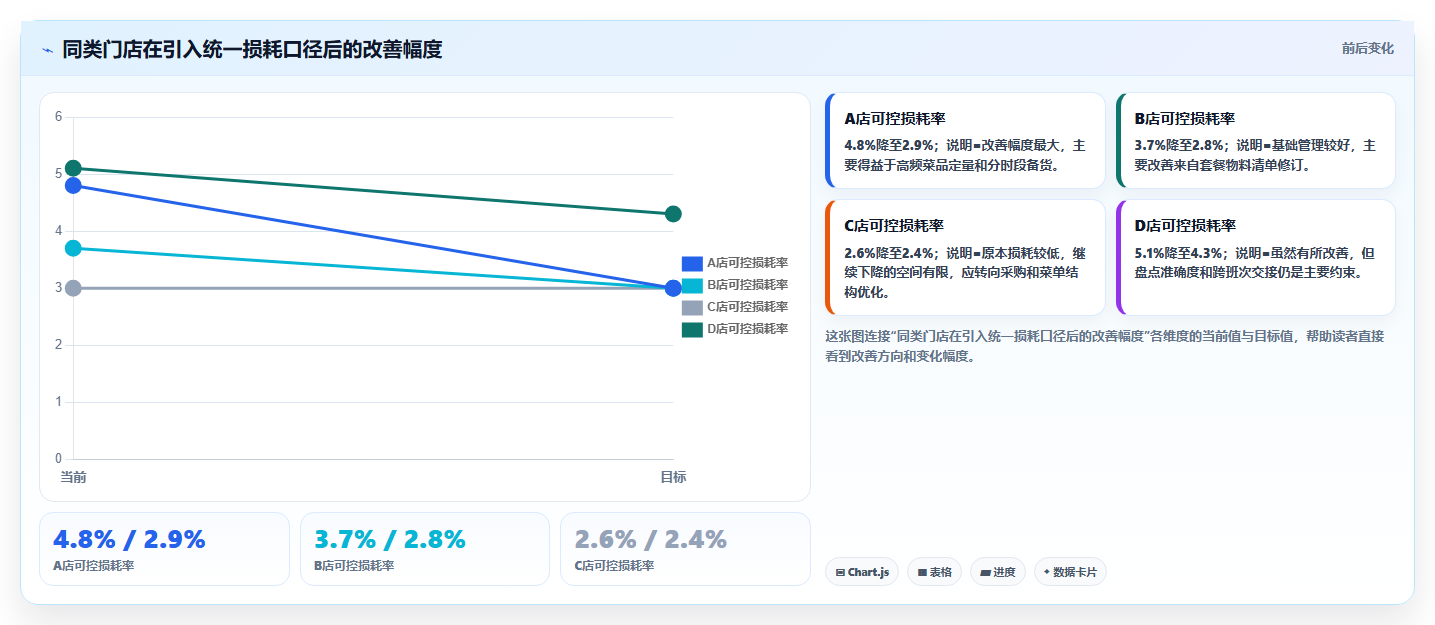Click the B店 cyan data point at 当前

(73, 248)
